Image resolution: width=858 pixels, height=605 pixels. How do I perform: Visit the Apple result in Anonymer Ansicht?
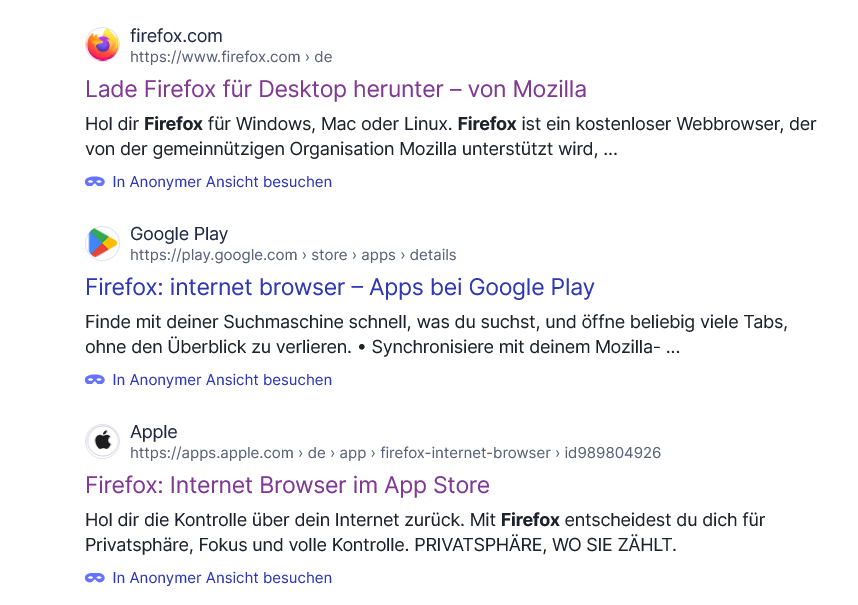[x=221, y=578]
